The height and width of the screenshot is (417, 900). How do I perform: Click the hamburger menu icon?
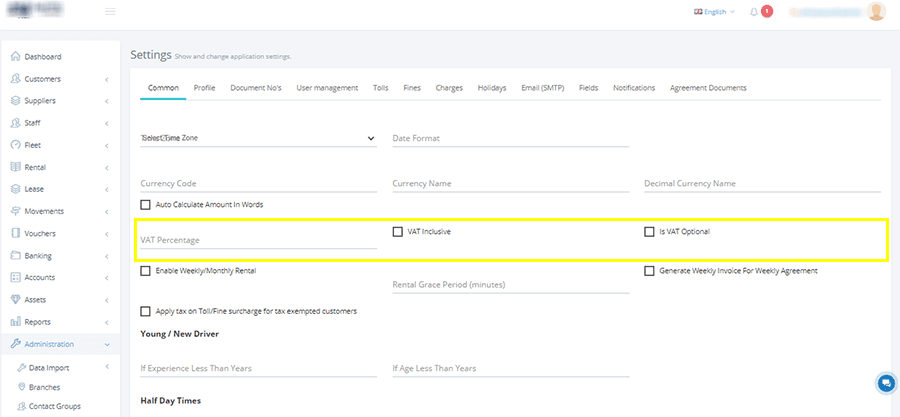(110, 11)
